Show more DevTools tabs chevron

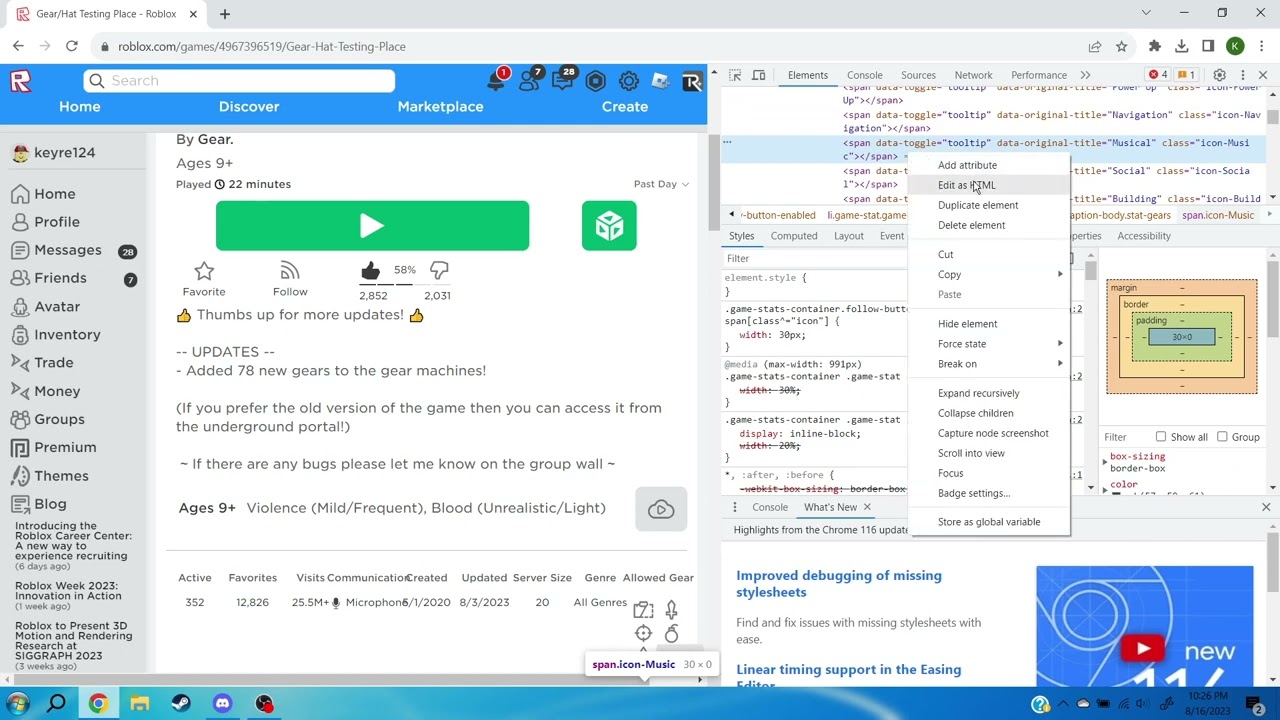[1085, 75]
